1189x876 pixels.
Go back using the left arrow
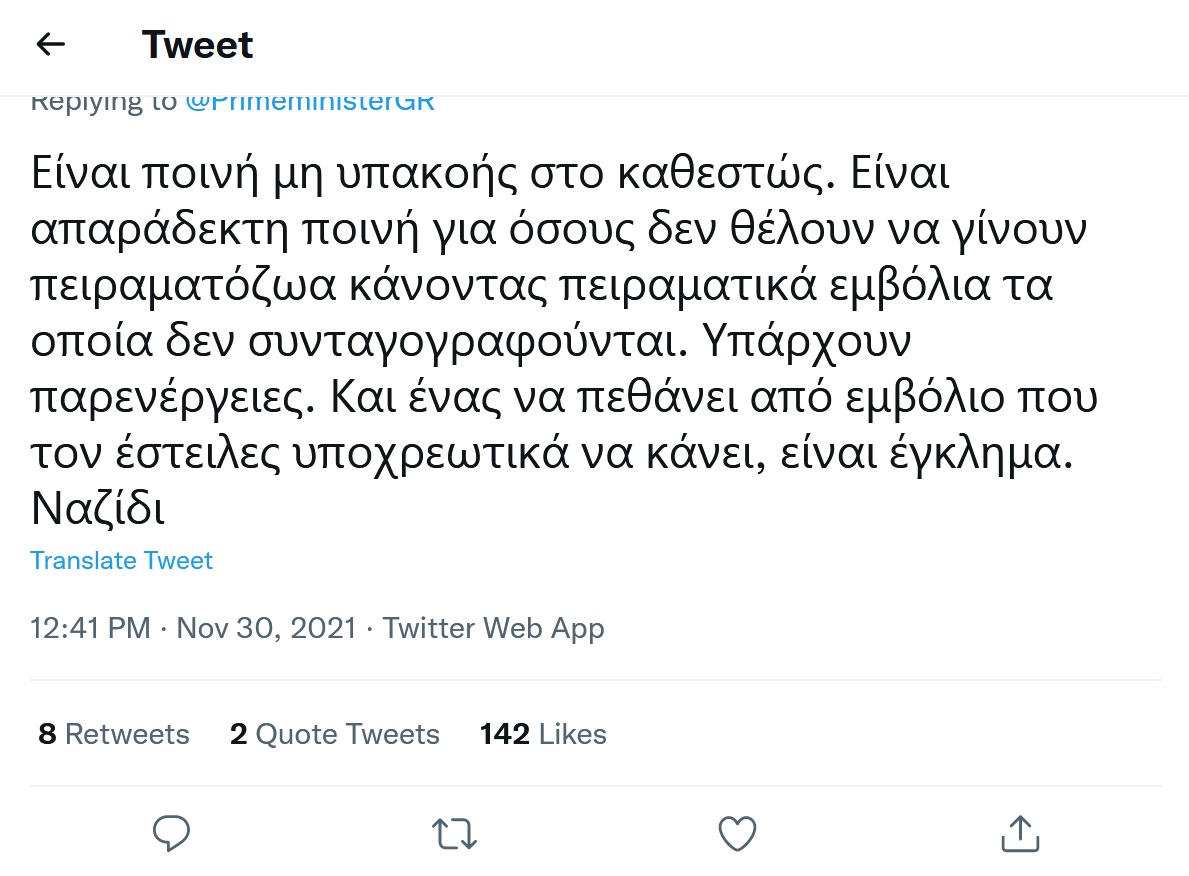50,44
